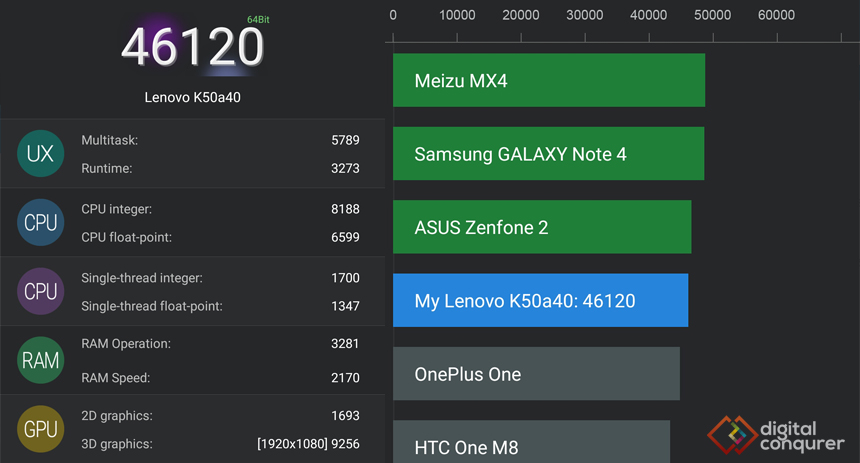This screenshot has width=860, height=463.
Task: Click the 64Bit badge
Action: click(258, 20)
